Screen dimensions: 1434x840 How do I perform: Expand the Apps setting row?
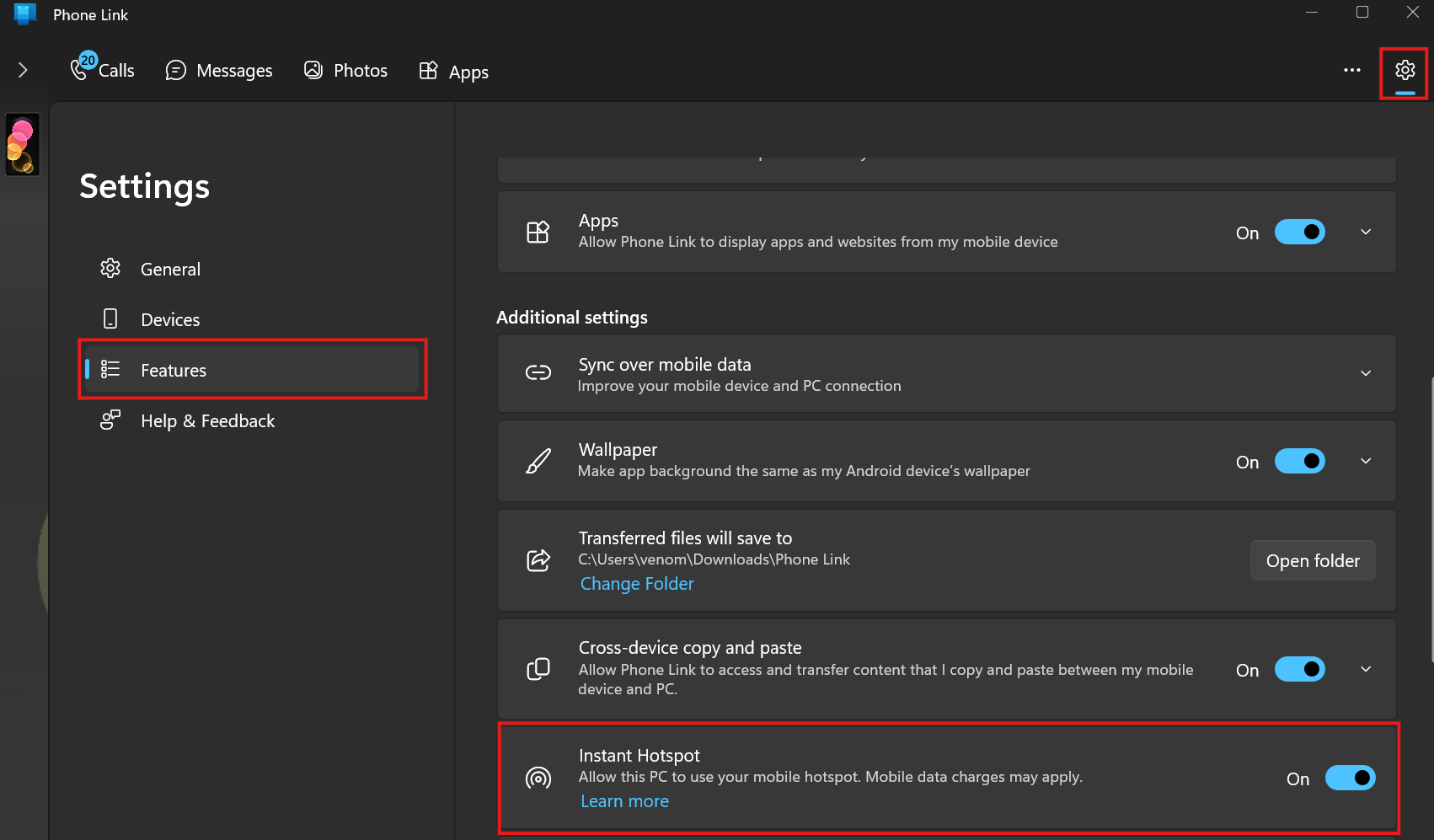point(1366,232)
